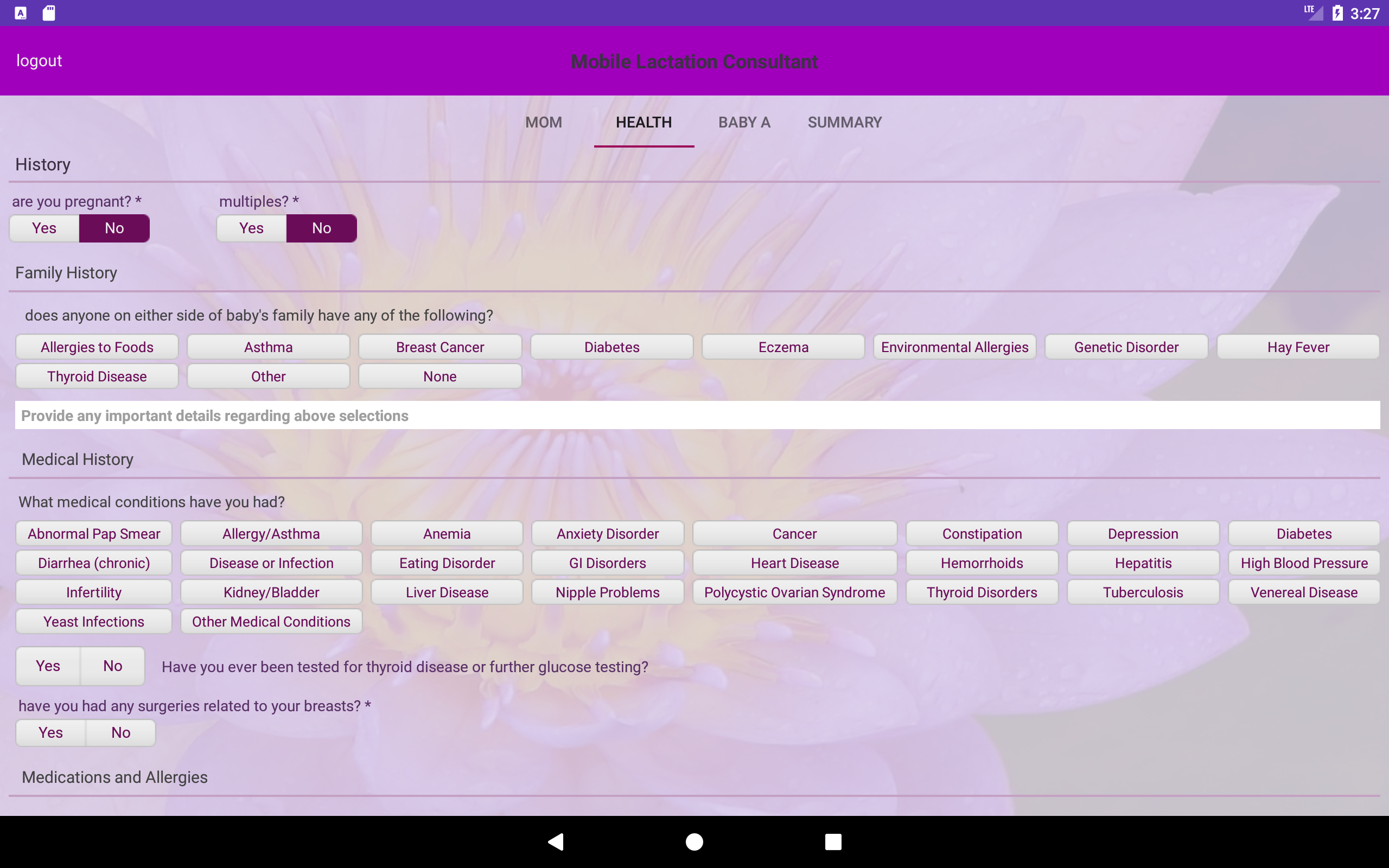
Task: Choose Other Medical Conditions
Action: [x=271, y=621]
